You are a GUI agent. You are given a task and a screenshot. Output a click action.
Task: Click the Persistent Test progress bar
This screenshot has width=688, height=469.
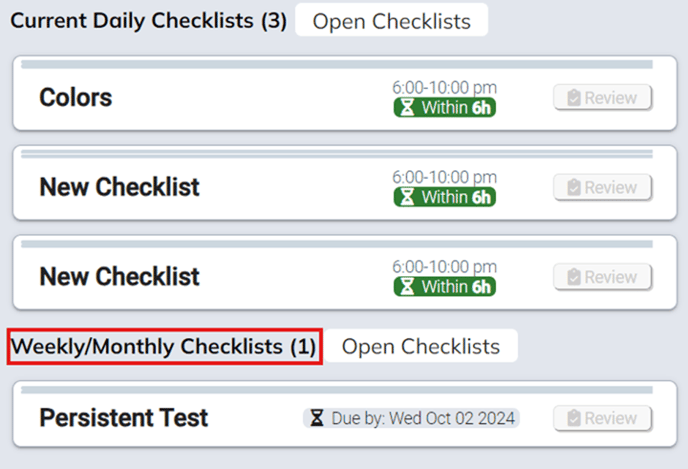click(x=336, y=388)
